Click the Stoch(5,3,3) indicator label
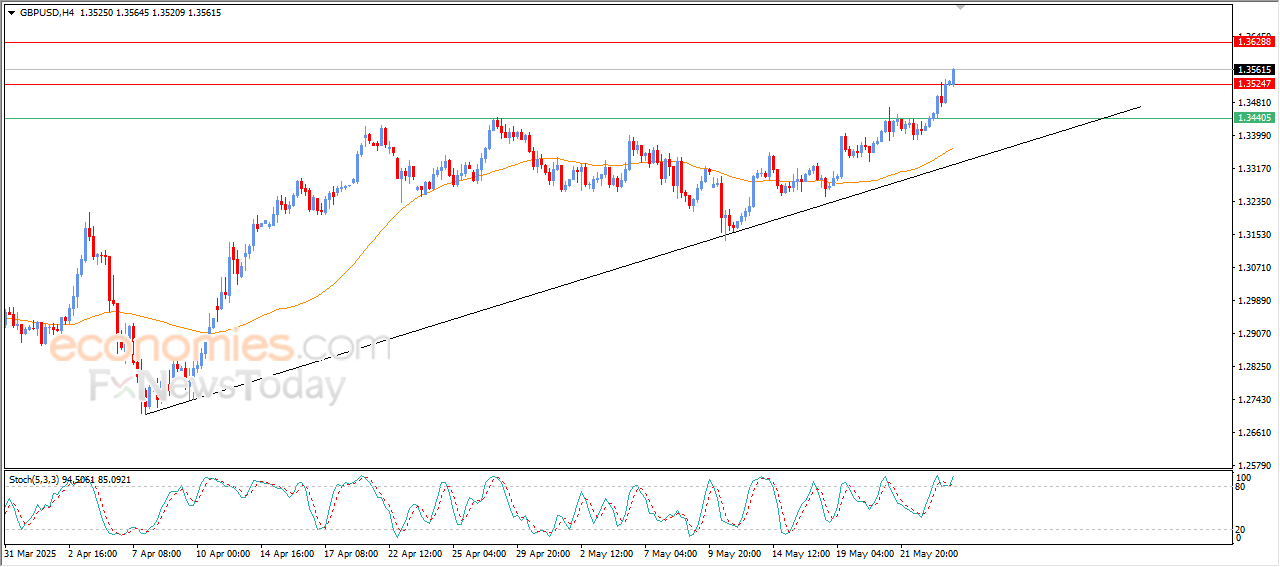The height and width of the screenshot is (567, 1280). [x=34, y=480]
